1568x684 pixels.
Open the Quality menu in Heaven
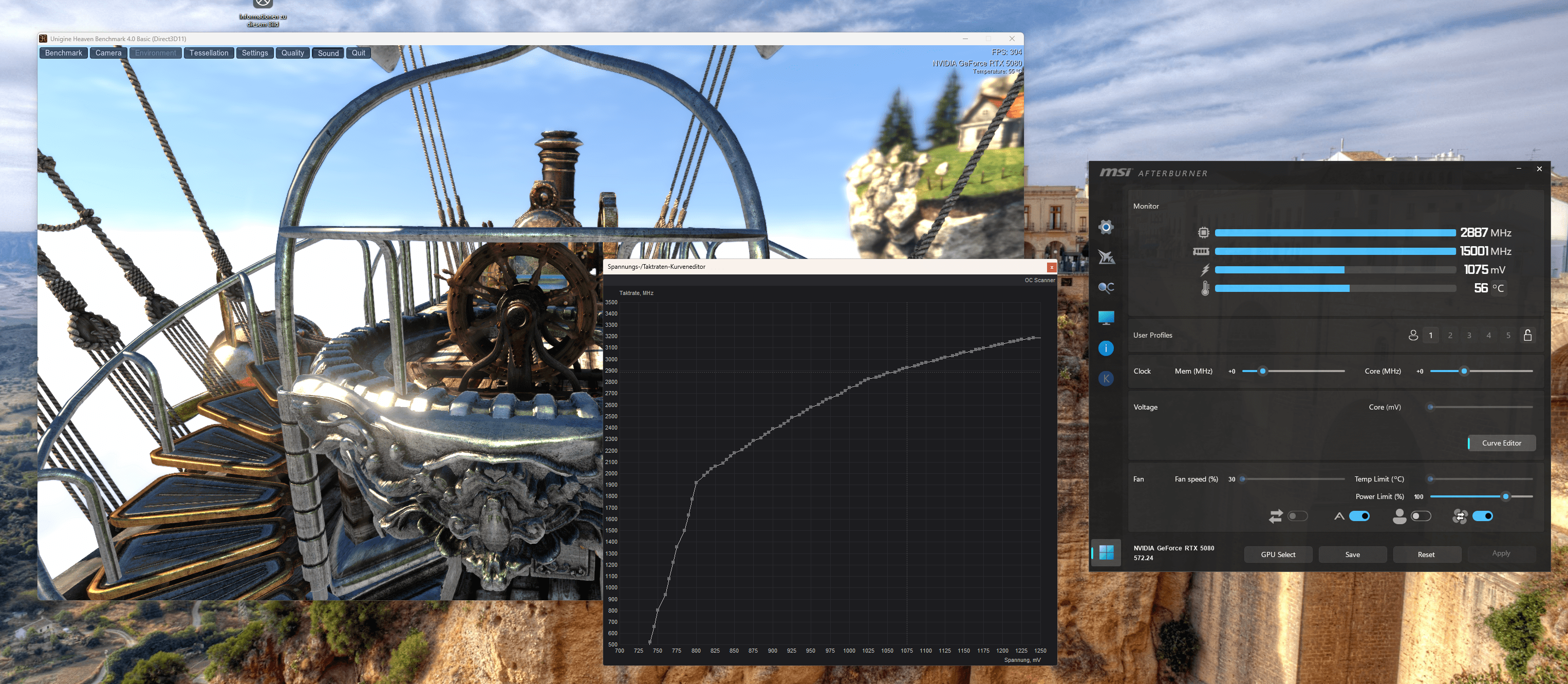click(293, 53)
